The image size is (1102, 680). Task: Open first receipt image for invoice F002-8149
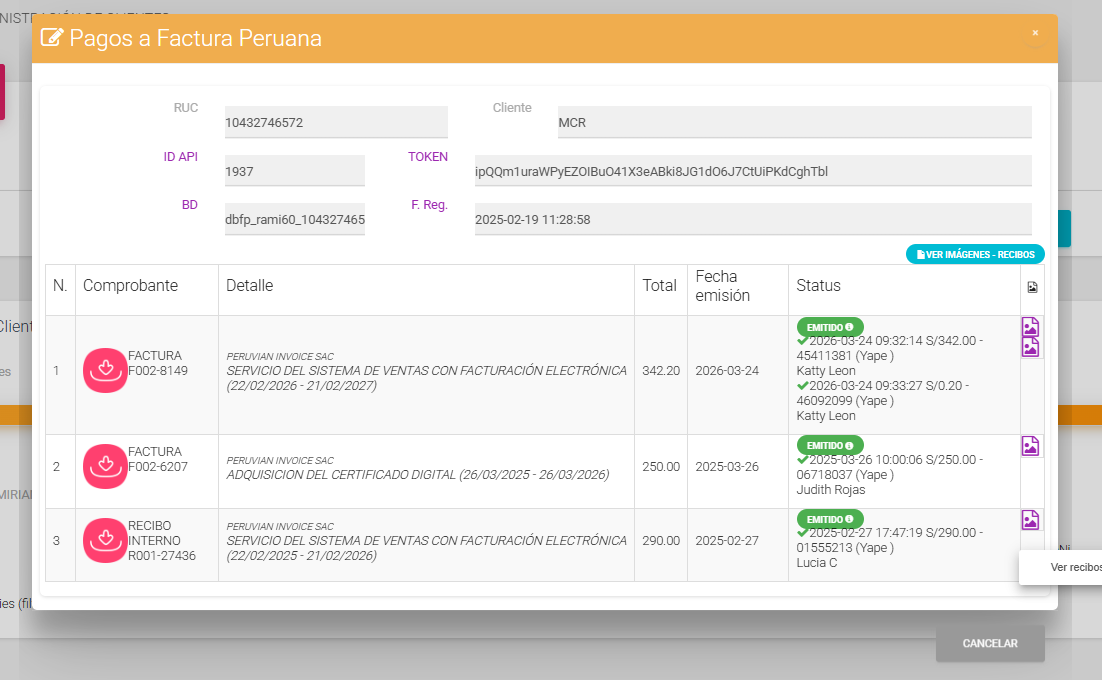[1030, 327]
